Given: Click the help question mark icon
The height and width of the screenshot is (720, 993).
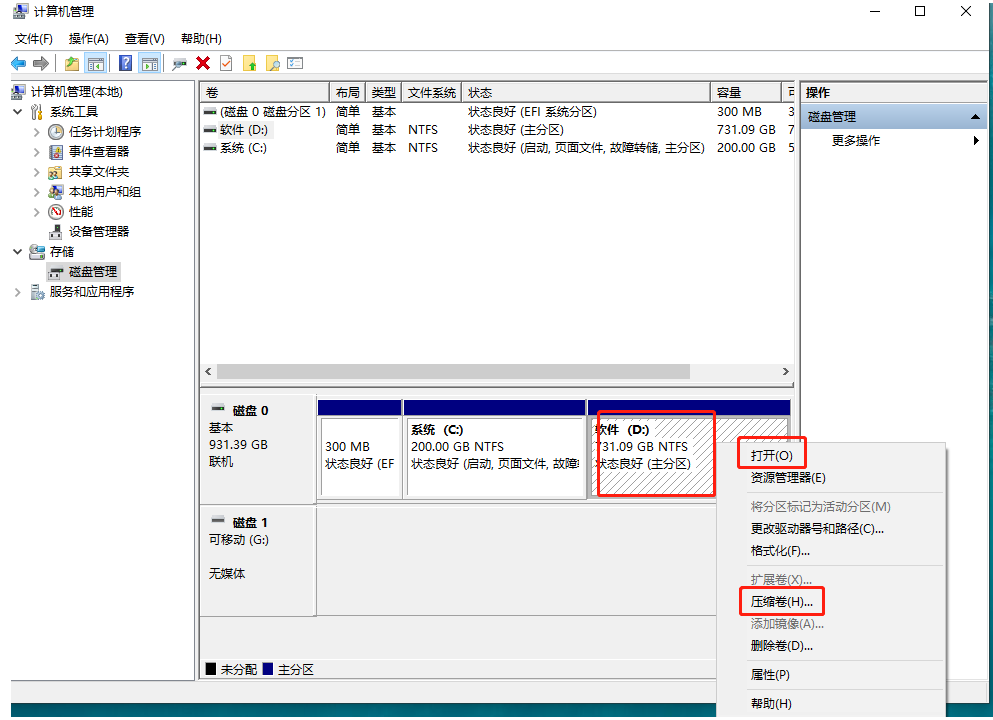Looking at the screenshot, I should [x=126, y=62].
